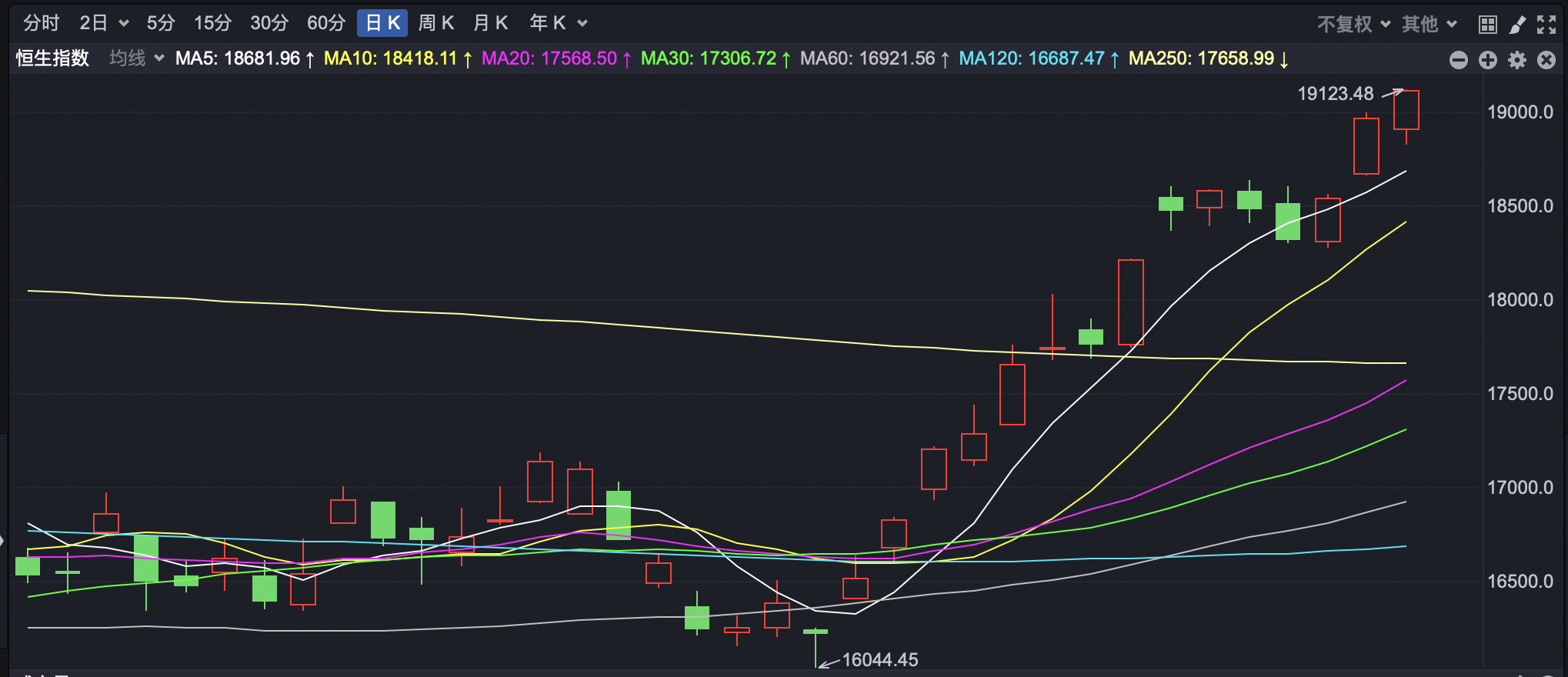
Task: Open indicator settings gear
Action: click(1517, 60)
